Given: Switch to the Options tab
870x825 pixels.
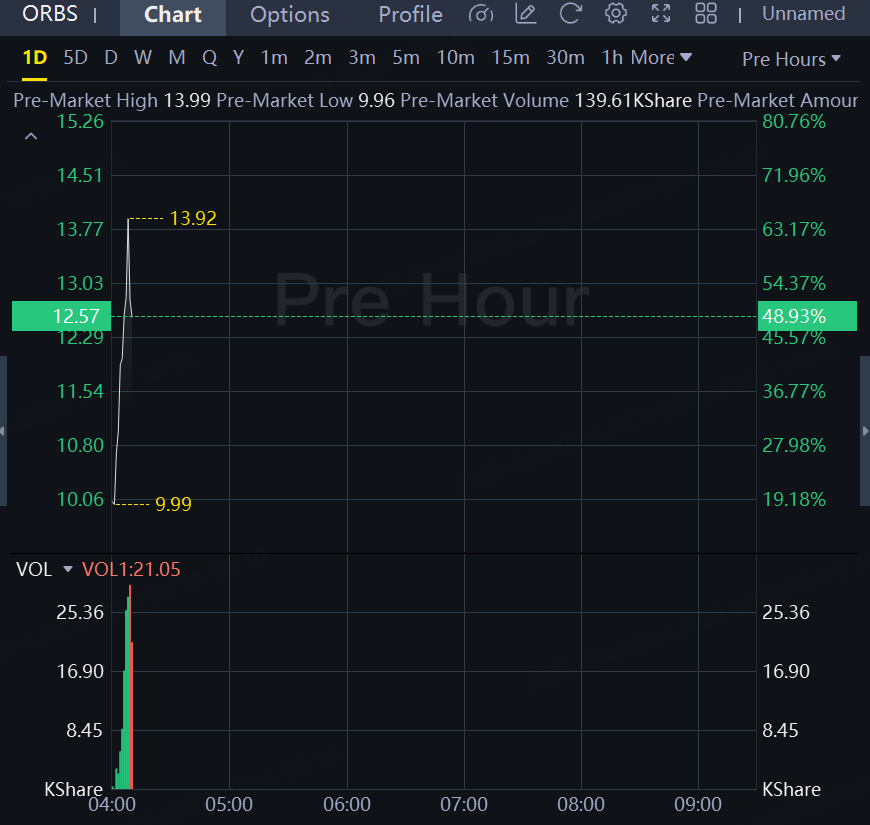Looking at the screenshot, I should [x=290, y=15].
